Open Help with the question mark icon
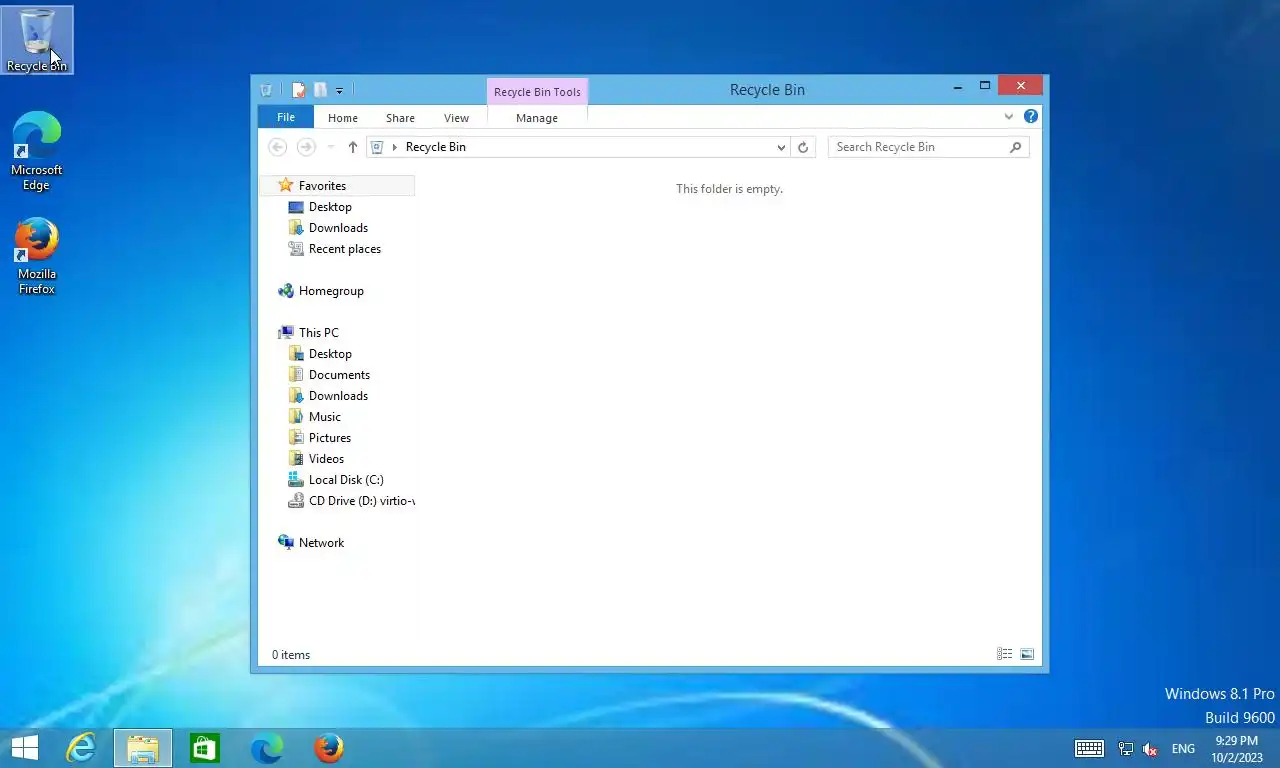 click(x=1031, y=117)
